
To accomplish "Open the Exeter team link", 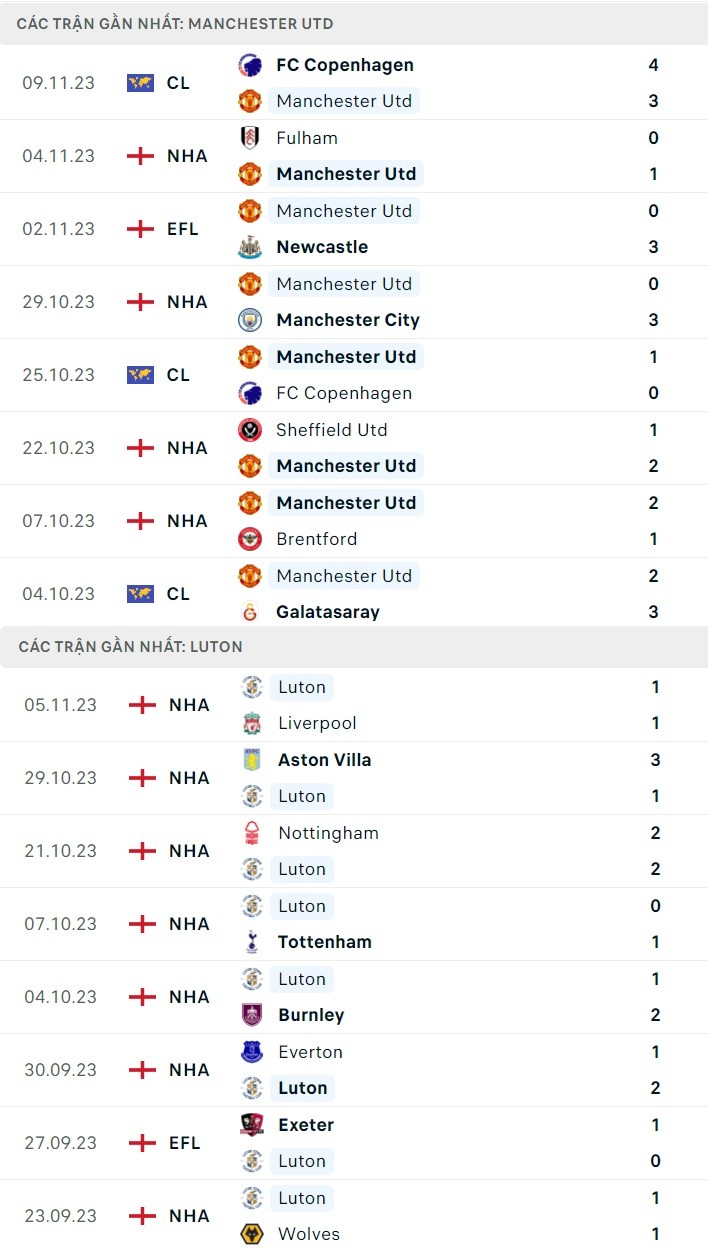I will click(306, 1125).
